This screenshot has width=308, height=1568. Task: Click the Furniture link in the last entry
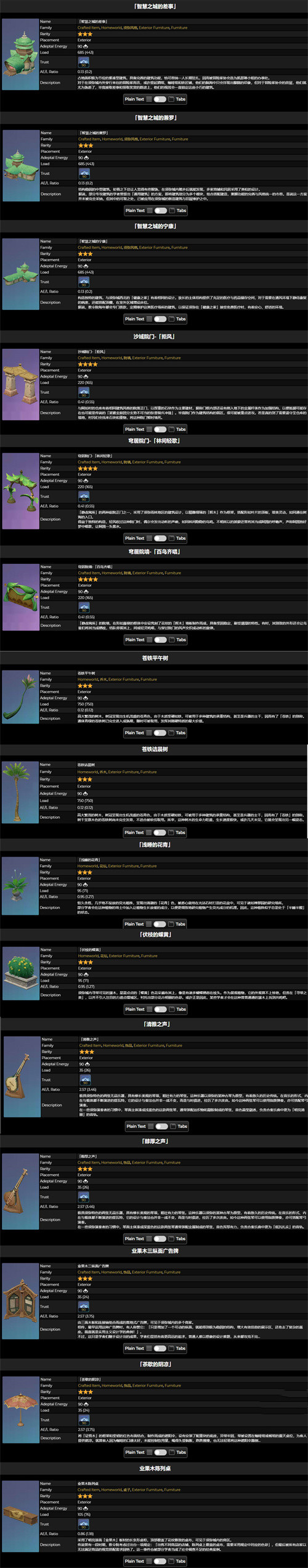172,1490
